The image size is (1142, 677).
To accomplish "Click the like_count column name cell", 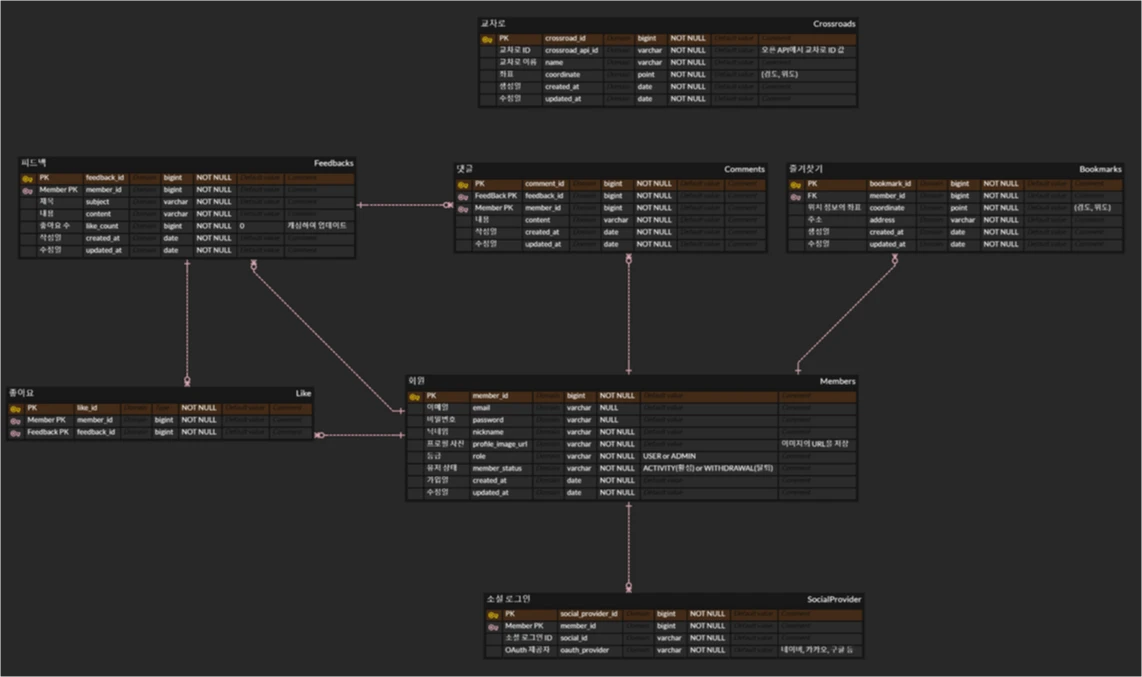I will [101, 226].
